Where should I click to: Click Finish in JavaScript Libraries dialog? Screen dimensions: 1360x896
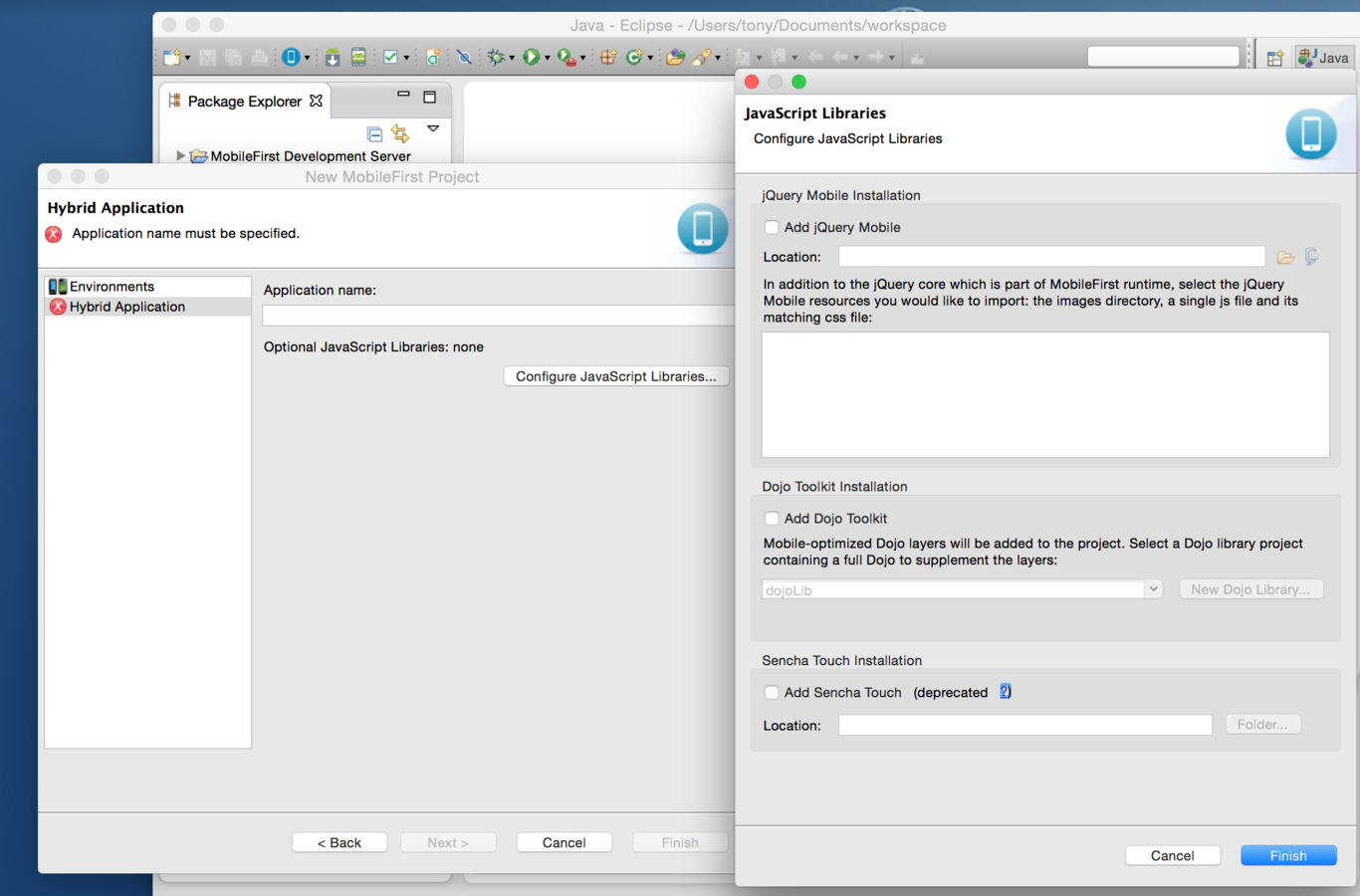(1288, 855)
